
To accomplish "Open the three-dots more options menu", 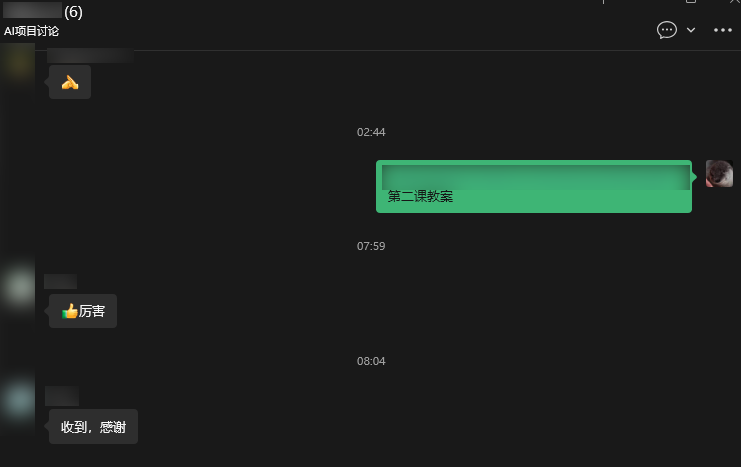I will (723, 30).
